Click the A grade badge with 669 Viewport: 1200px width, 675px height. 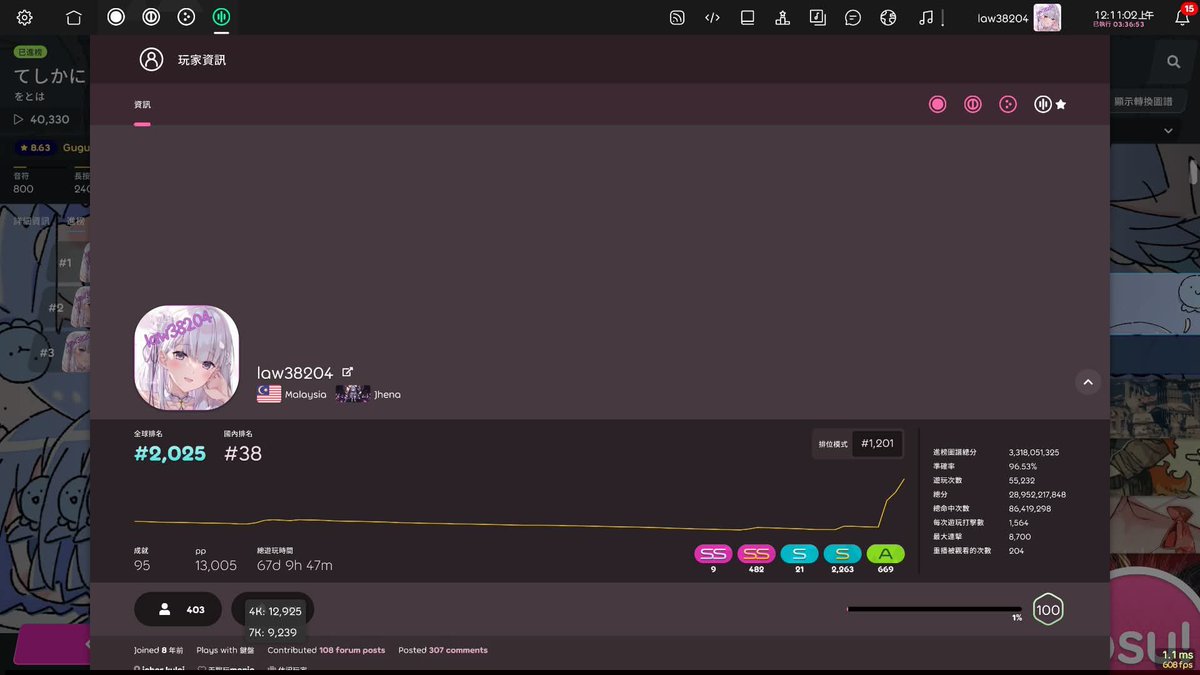pos(885,554)
